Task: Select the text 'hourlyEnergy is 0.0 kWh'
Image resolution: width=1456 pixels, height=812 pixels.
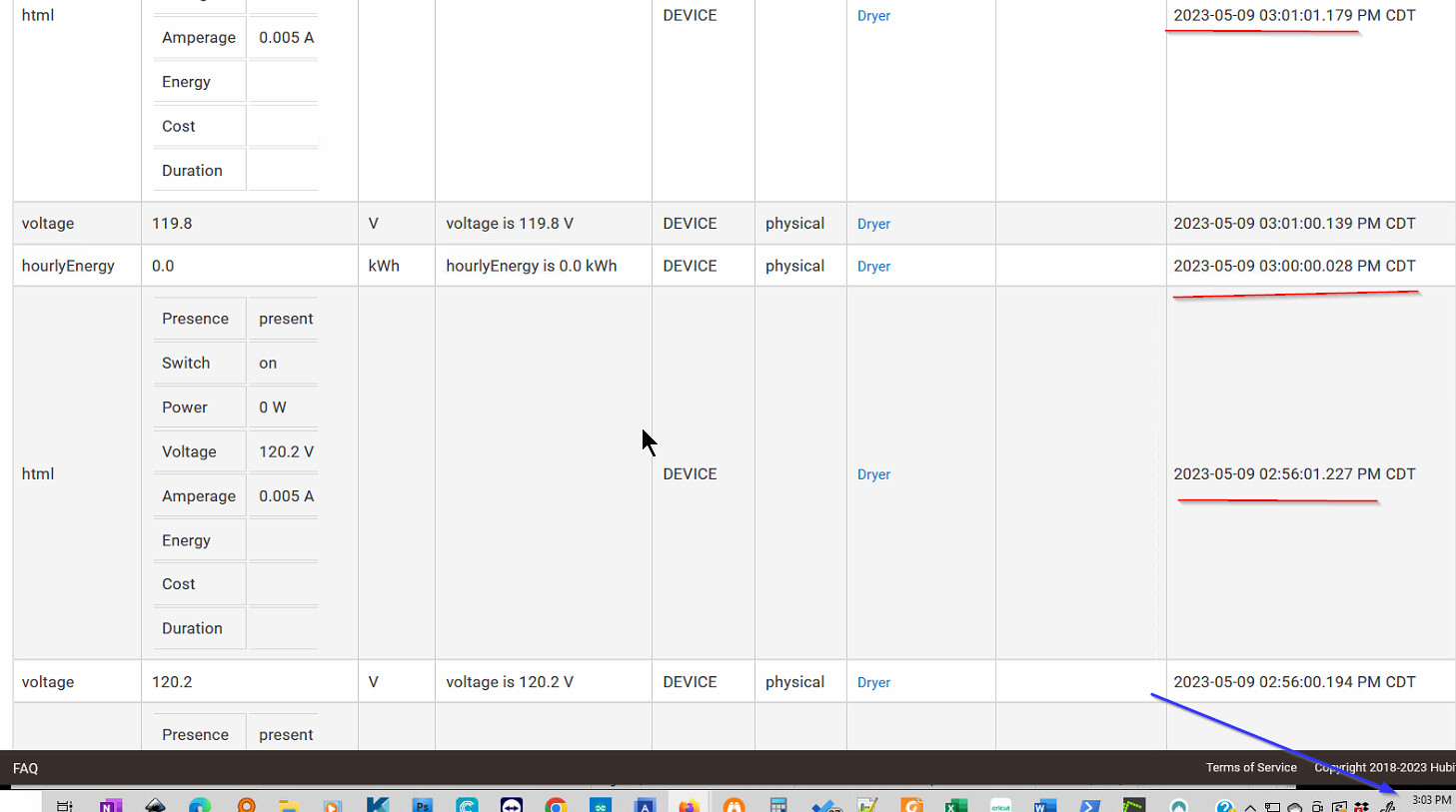Action: tap(532, 266)
